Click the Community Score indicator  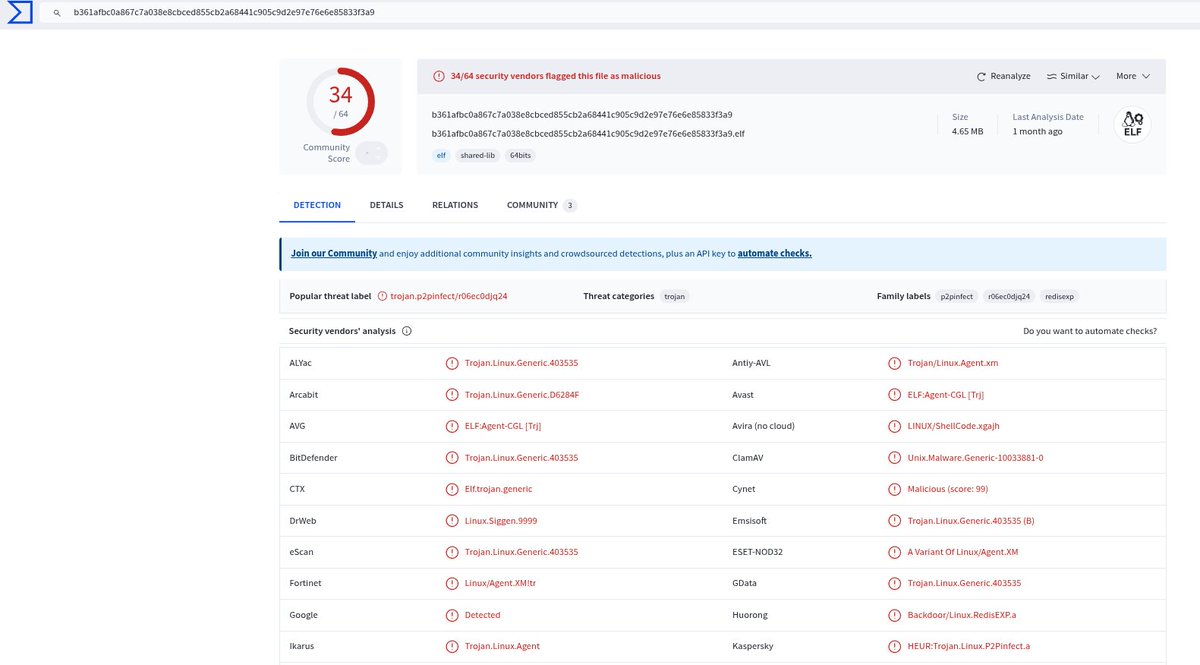pyautogui.click(x=371, y=153)
